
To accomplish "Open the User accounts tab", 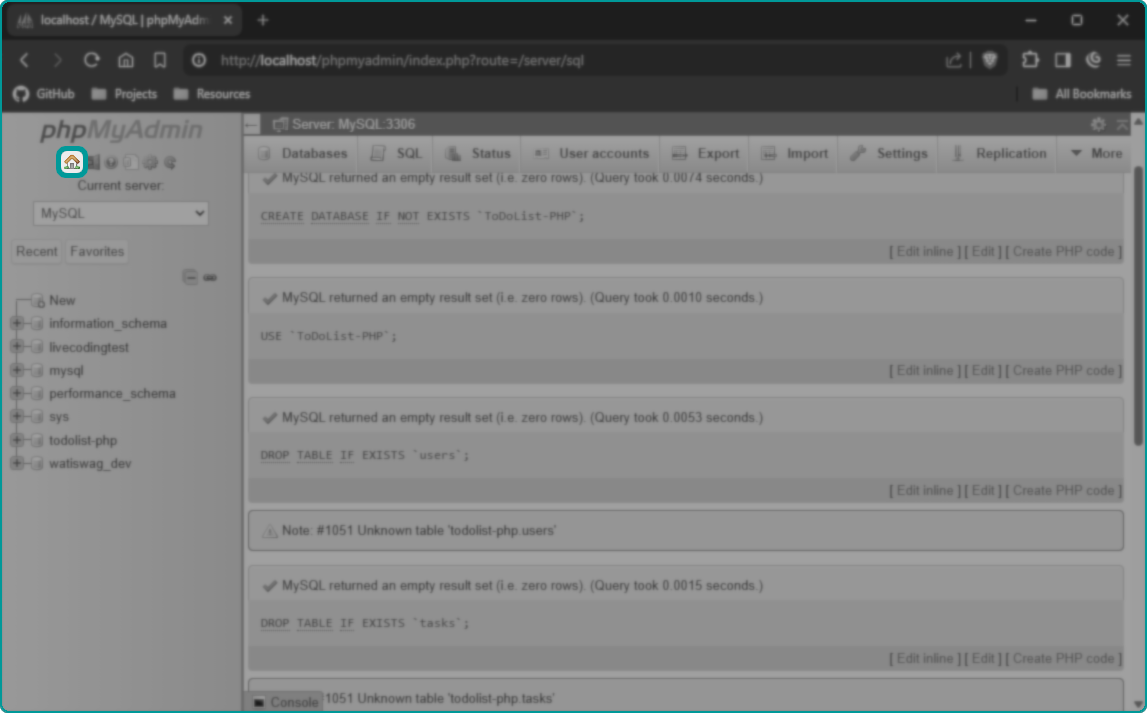I will pyautogui.click(x=592, y=154).
